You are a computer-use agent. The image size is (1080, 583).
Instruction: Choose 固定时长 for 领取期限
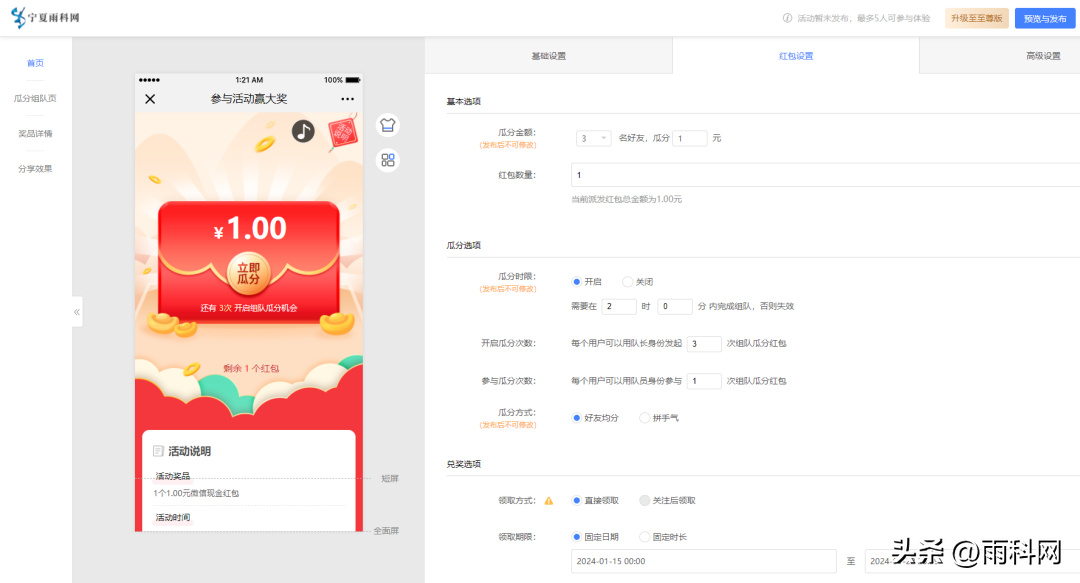pyautogui.click(x=645, y=537)
